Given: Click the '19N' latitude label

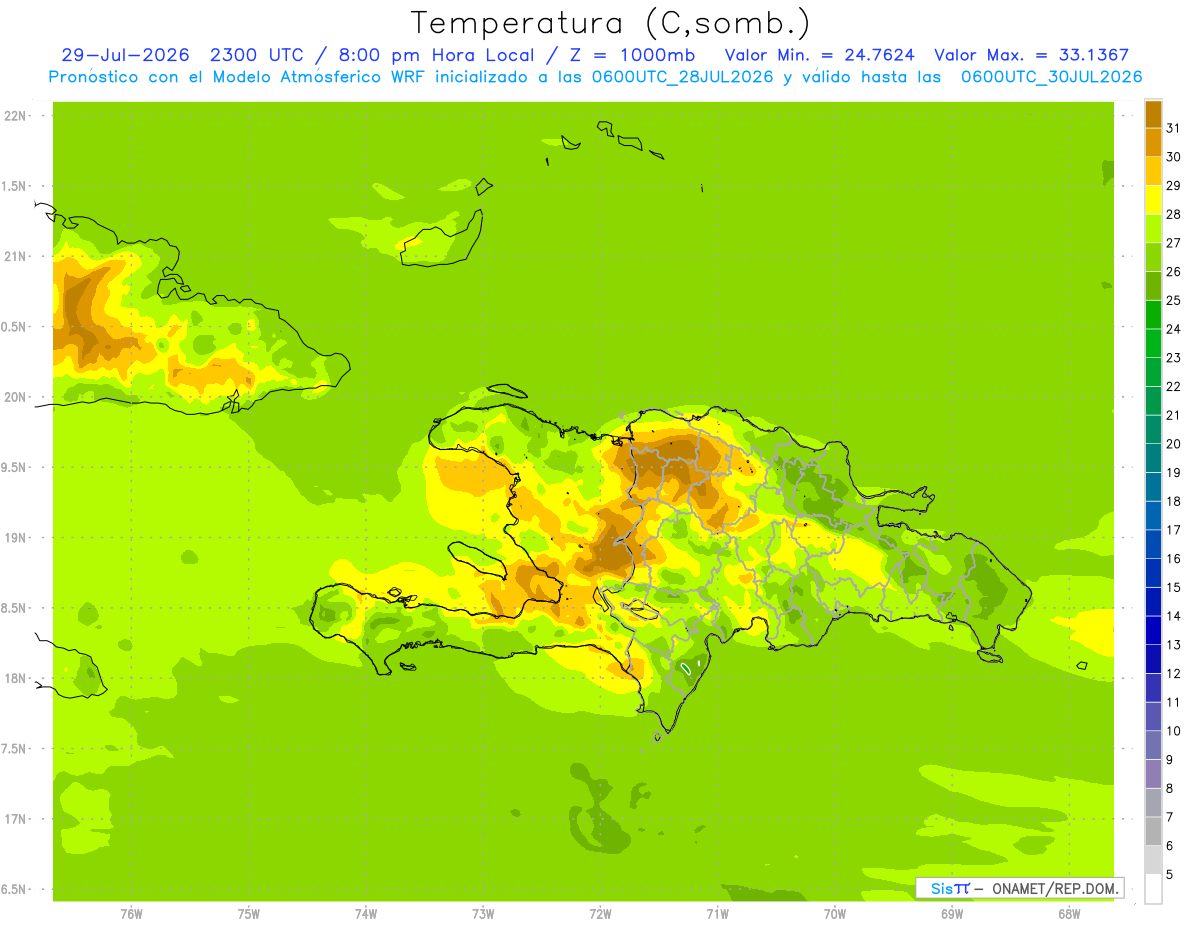Looking at the screenshot, I should pos(14,538).
